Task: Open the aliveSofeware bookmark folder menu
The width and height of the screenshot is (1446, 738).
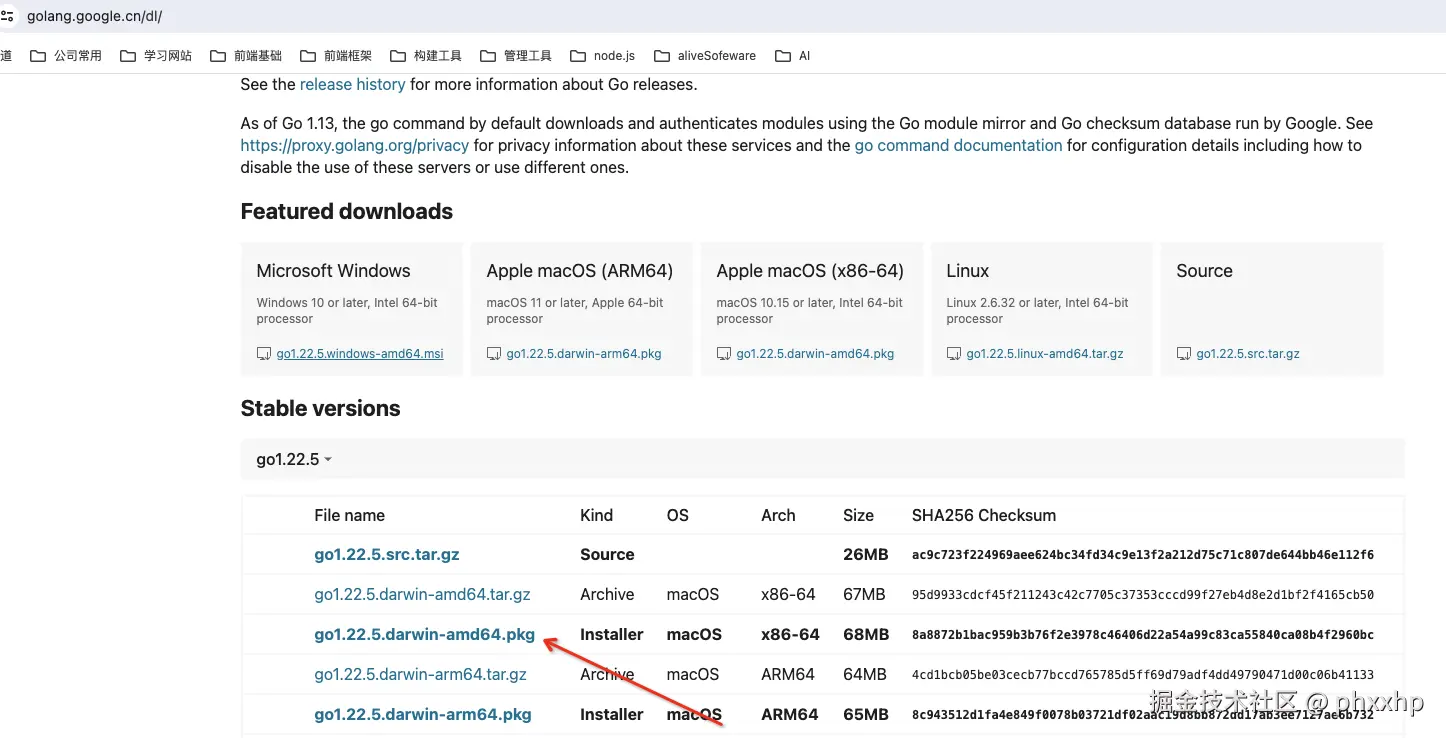Action: (x=705, y=56)
